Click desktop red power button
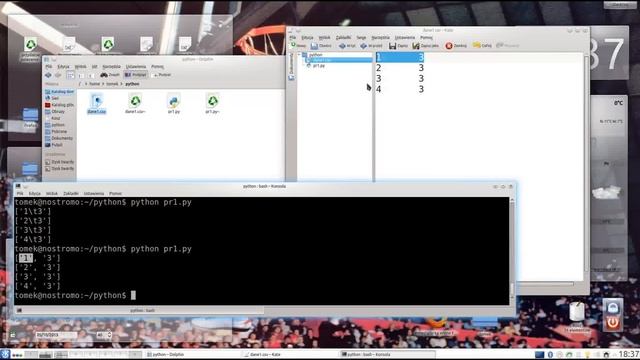 612,323
